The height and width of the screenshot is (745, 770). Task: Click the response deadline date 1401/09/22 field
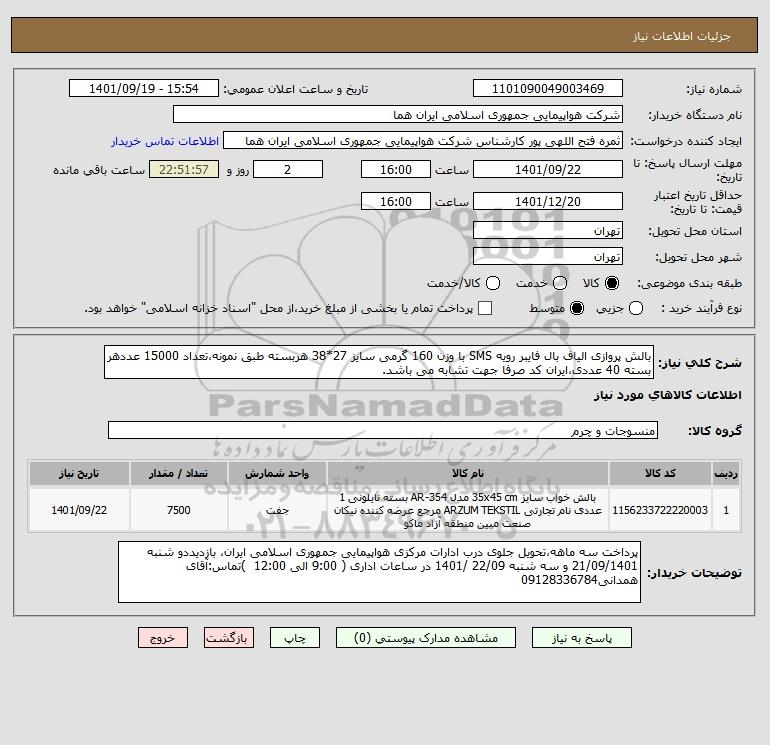[548, 170]
